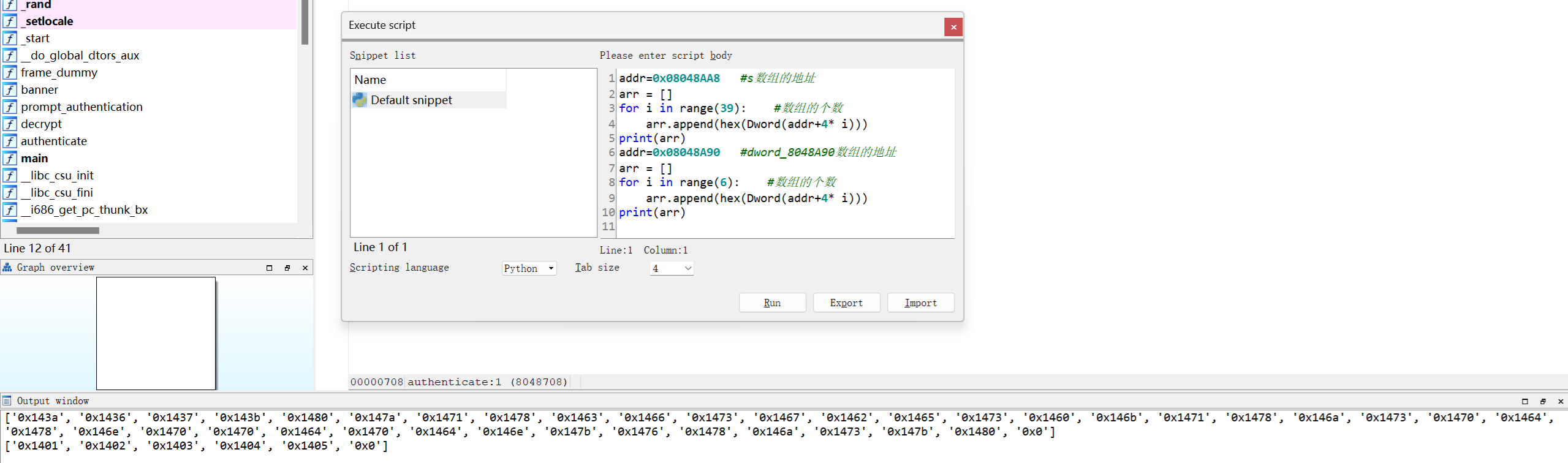Click function icon beside decrypt

coord(10,124)
